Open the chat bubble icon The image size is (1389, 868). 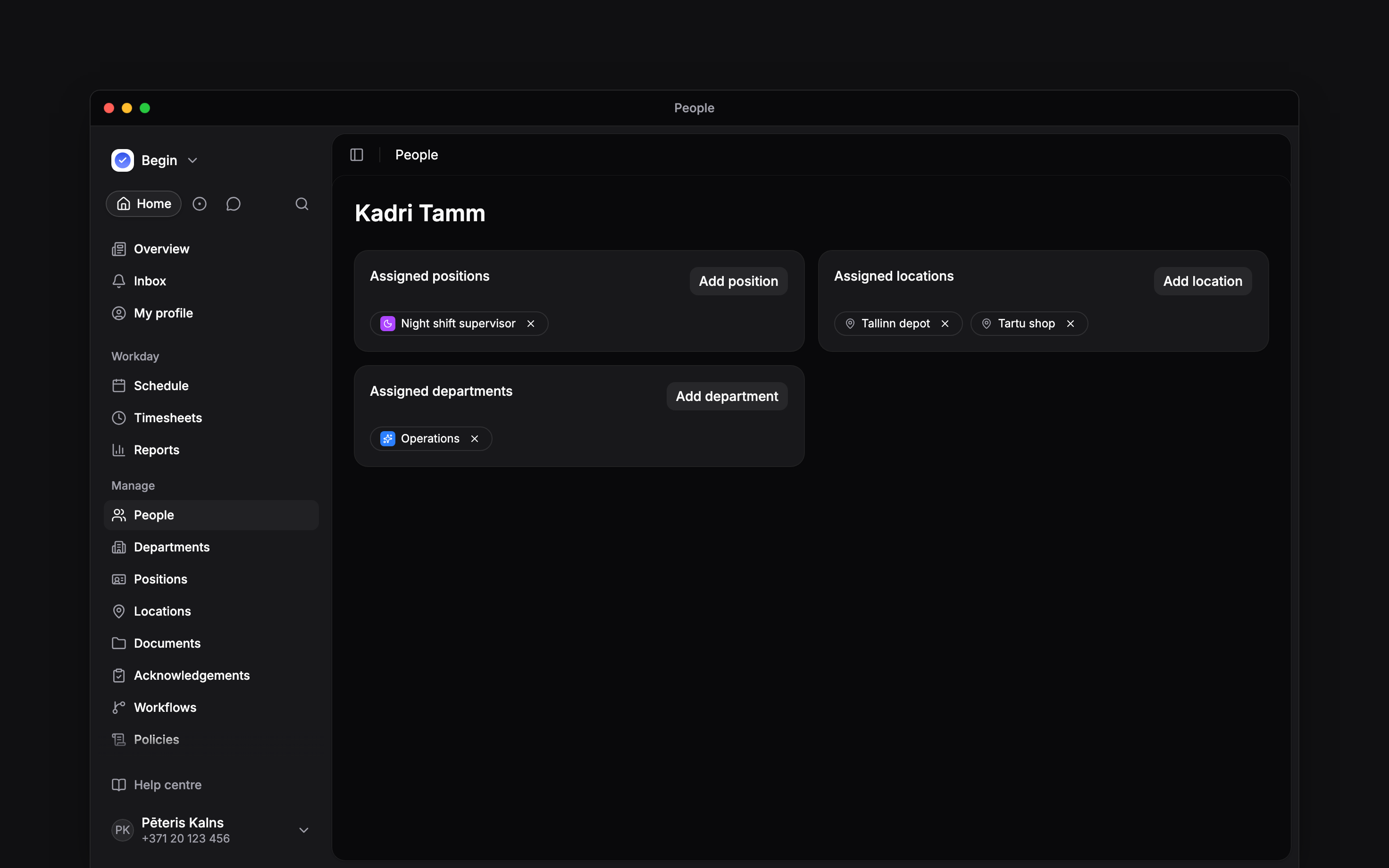point(233,204)
